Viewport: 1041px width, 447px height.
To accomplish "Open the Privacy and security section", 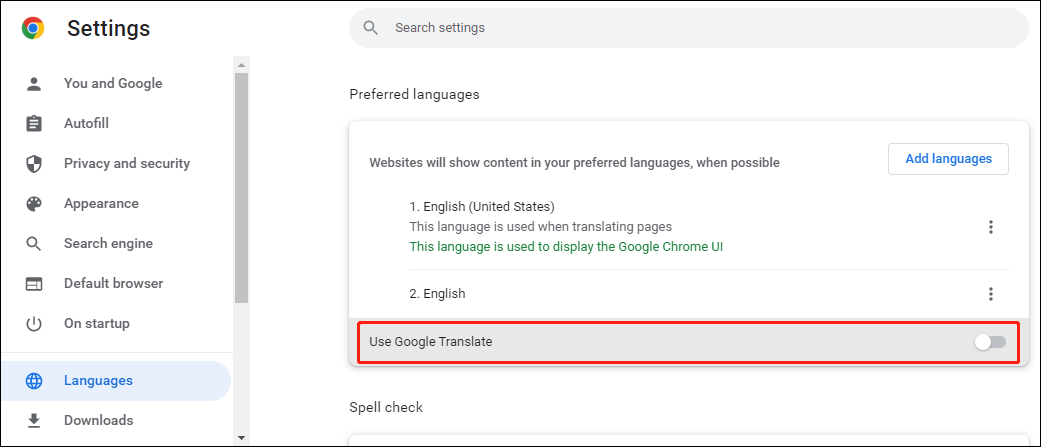I will pyautogui.click(x=126, y=164).
